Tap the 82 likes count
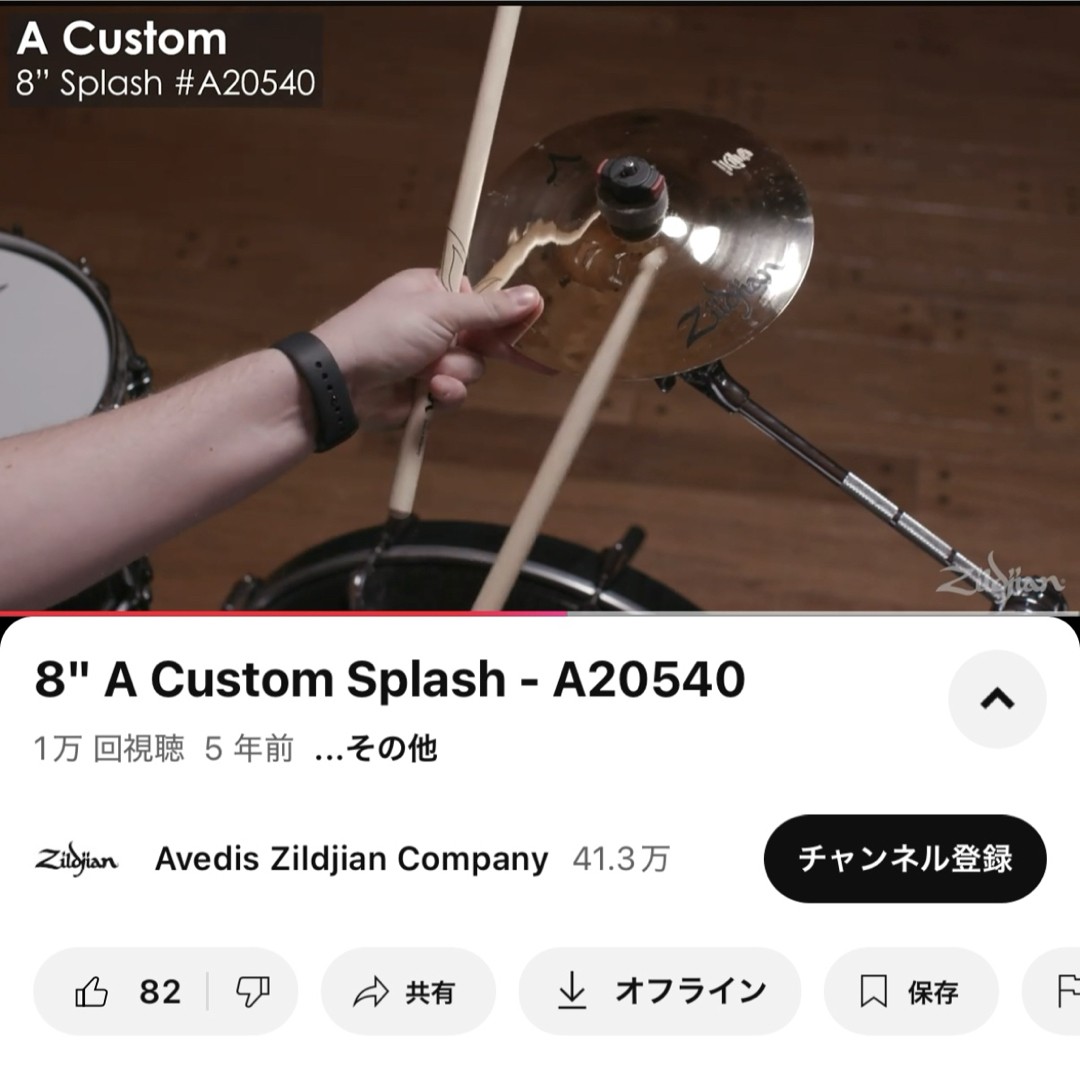 tap(160, 993)
